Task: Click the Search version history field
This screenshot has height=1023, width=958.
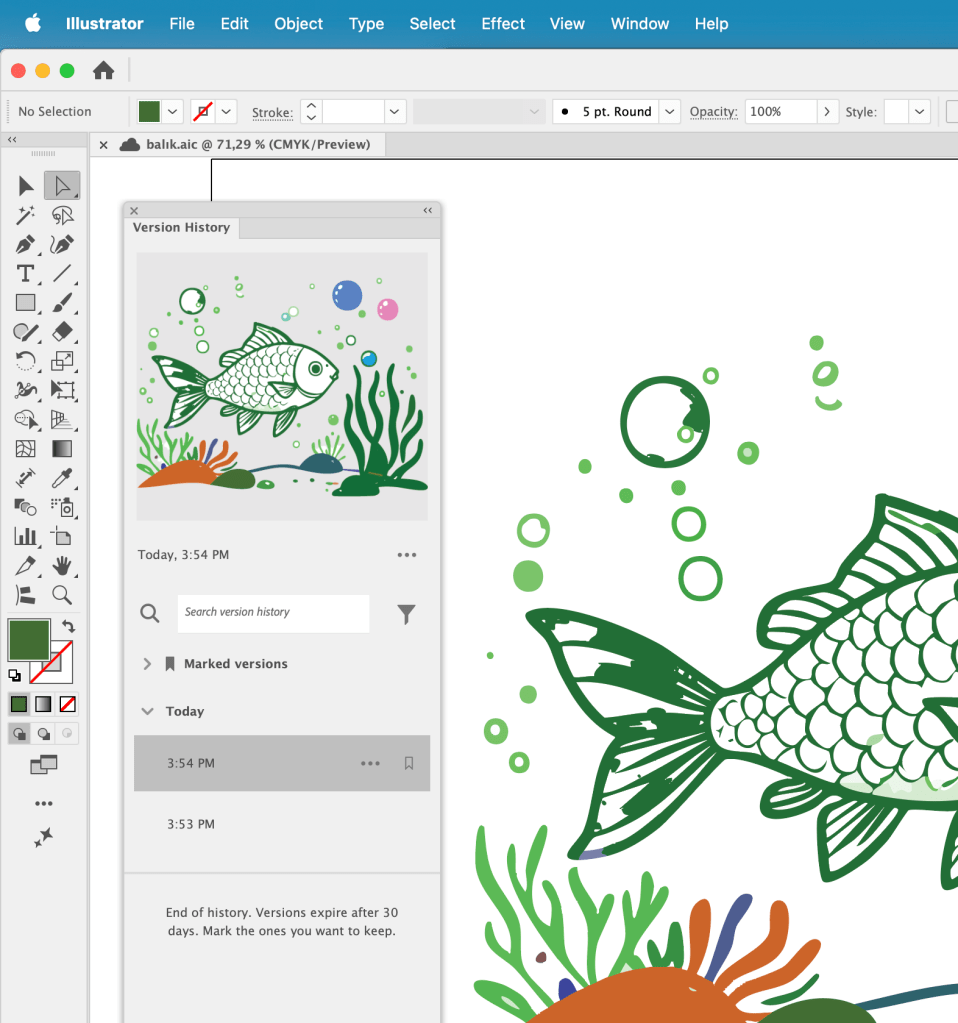Action: click(273, 613)
